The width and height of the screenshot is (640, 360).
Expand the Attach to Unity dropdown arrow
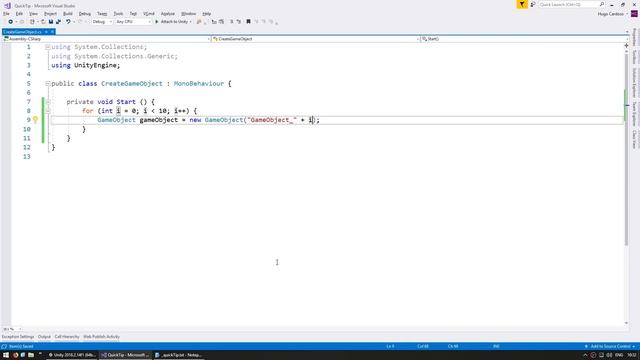tap(191, 22)
